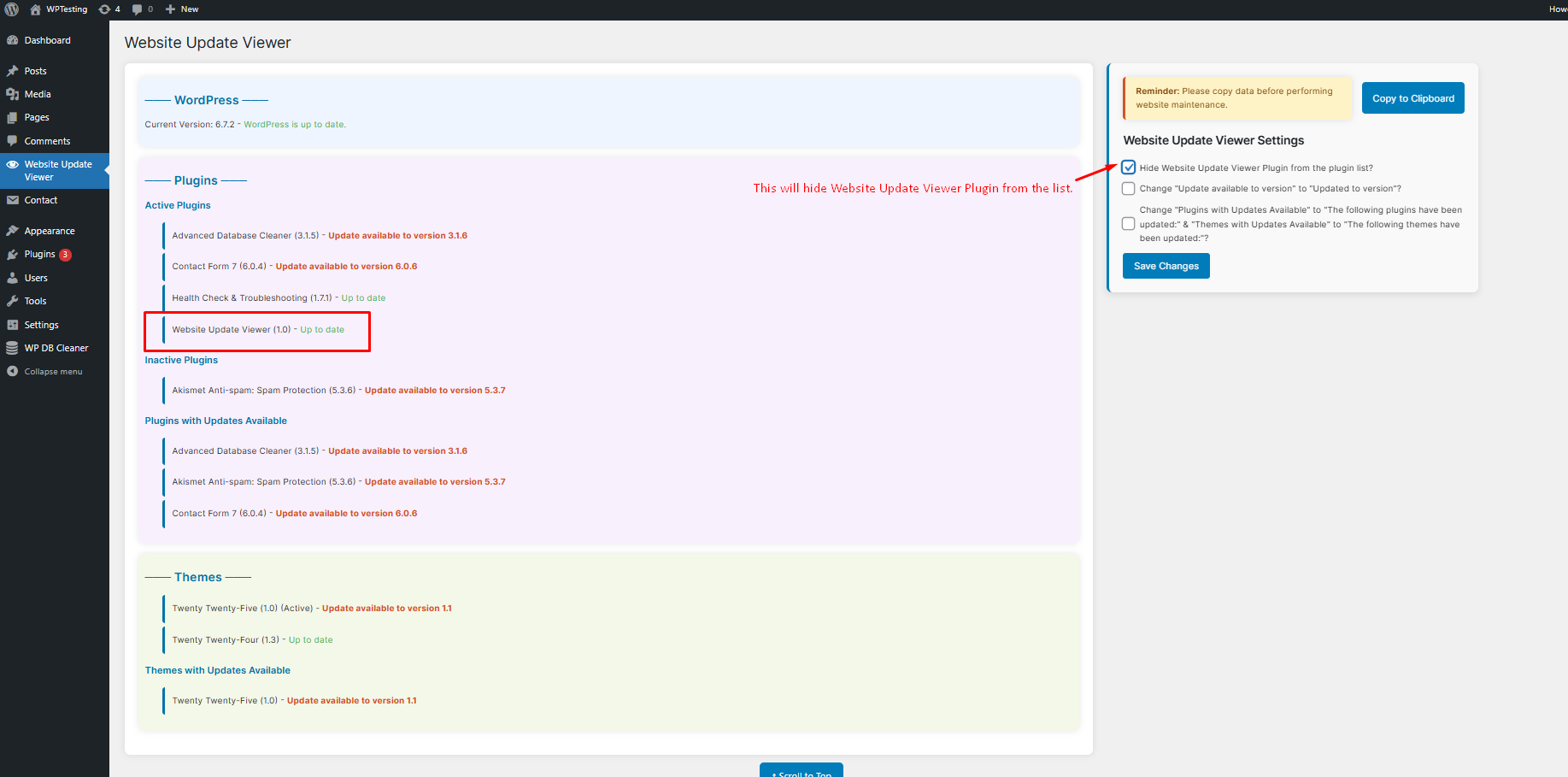The height and width of the screenshot is (777, 1568).
Task: Click the Users person icon
Action: pyautogui.click(x=13, y=278)
